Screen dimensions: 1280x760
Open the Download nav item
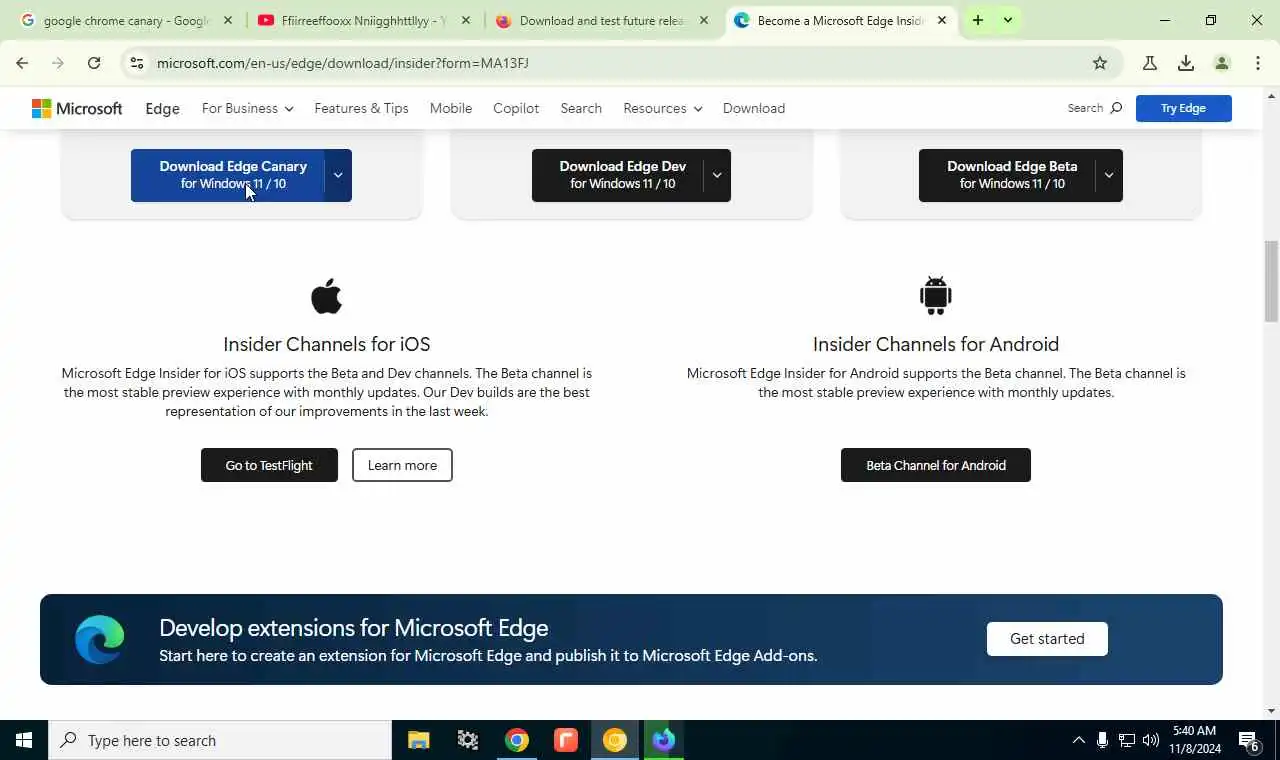pyautogui.click(x=754, y=108)
